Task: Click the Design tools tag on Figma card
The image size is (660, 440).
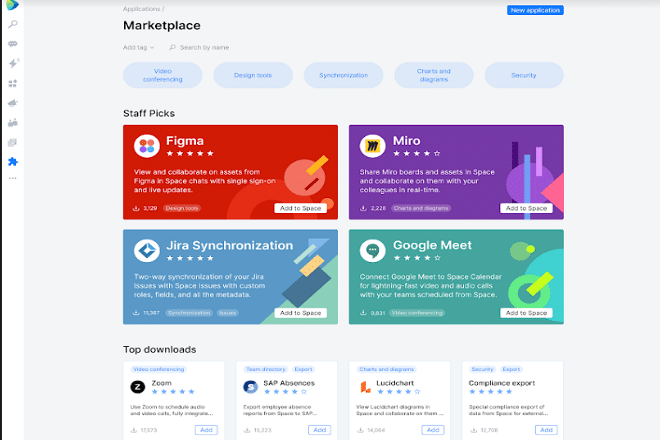Action: (182, 208)
